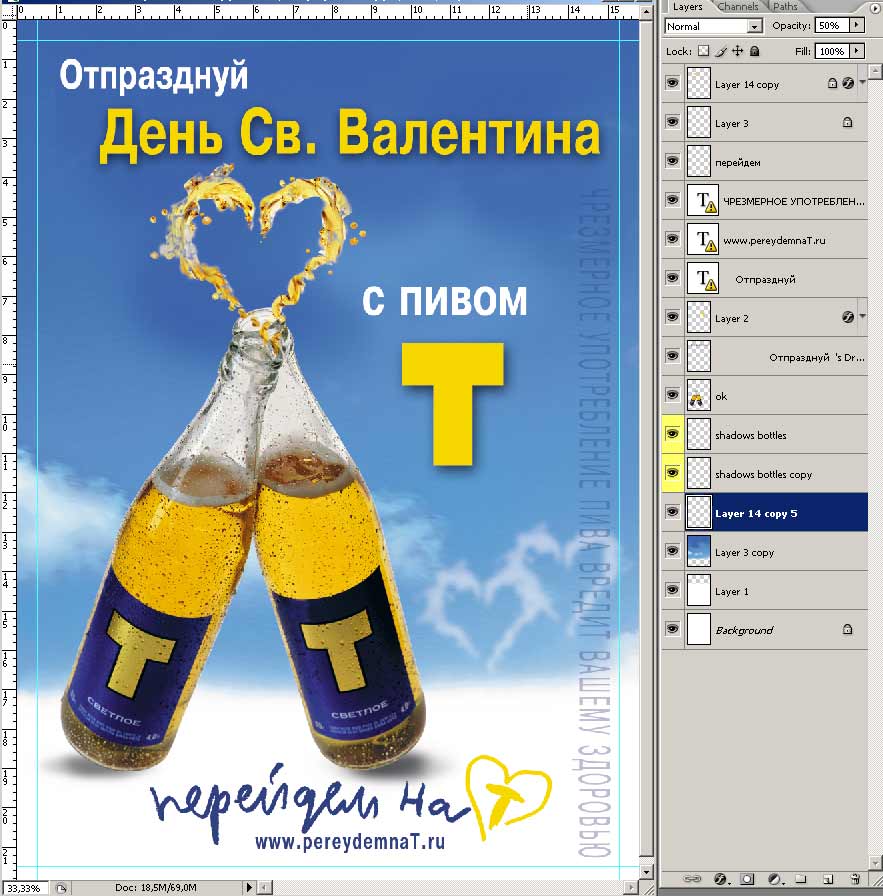Click the lock icon on Background layer
This screenshot has width=883, height=896.
coord(848,629)
